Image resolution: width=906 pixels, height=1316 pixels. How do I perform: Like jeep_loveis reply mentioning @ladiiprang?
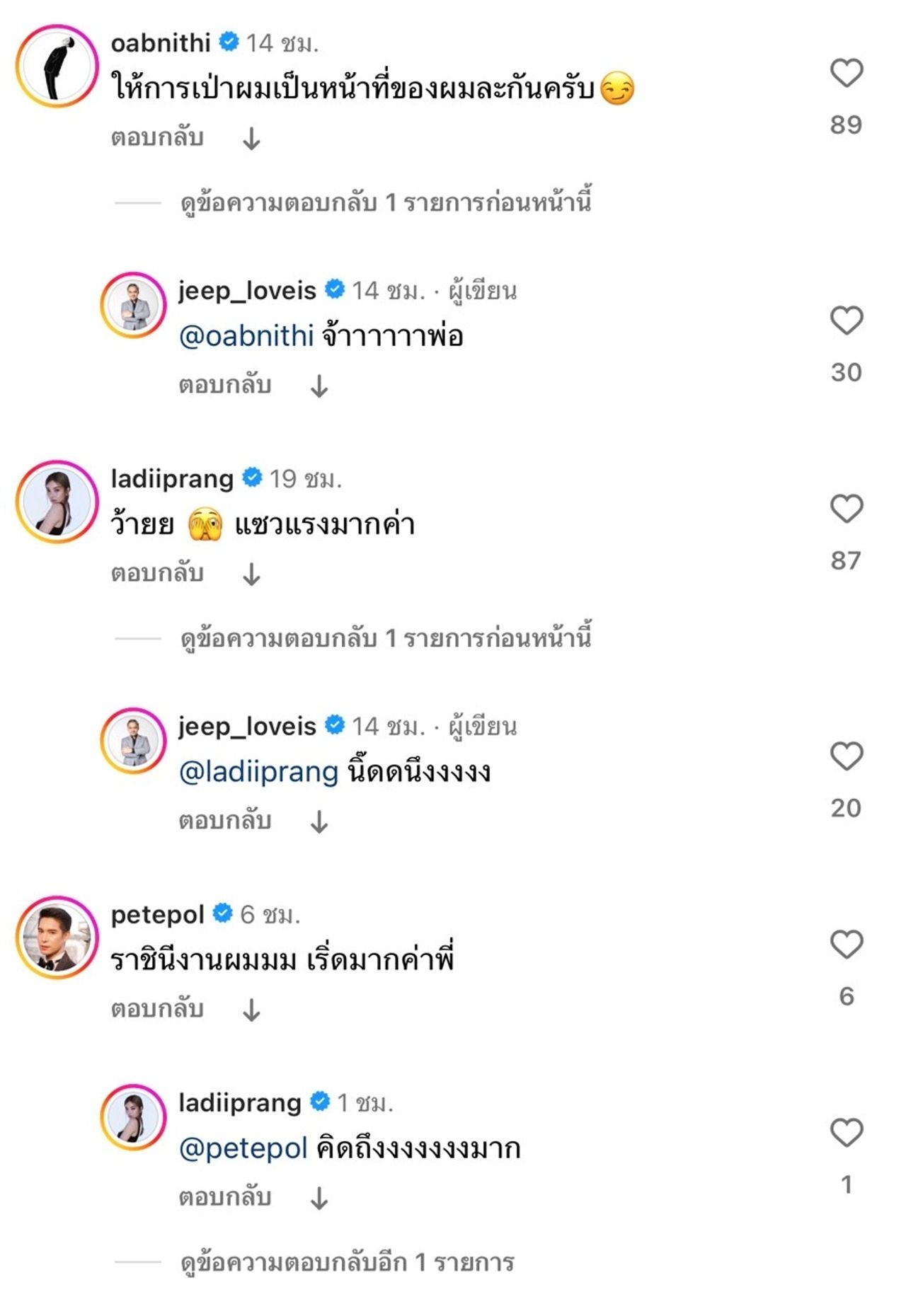coord(847,756)
